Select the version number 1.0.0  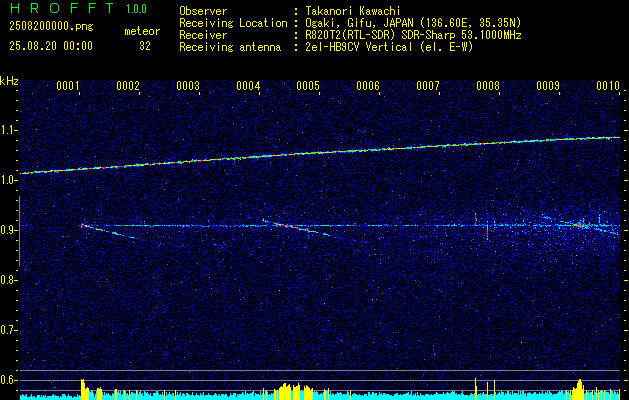click(136, 9)
